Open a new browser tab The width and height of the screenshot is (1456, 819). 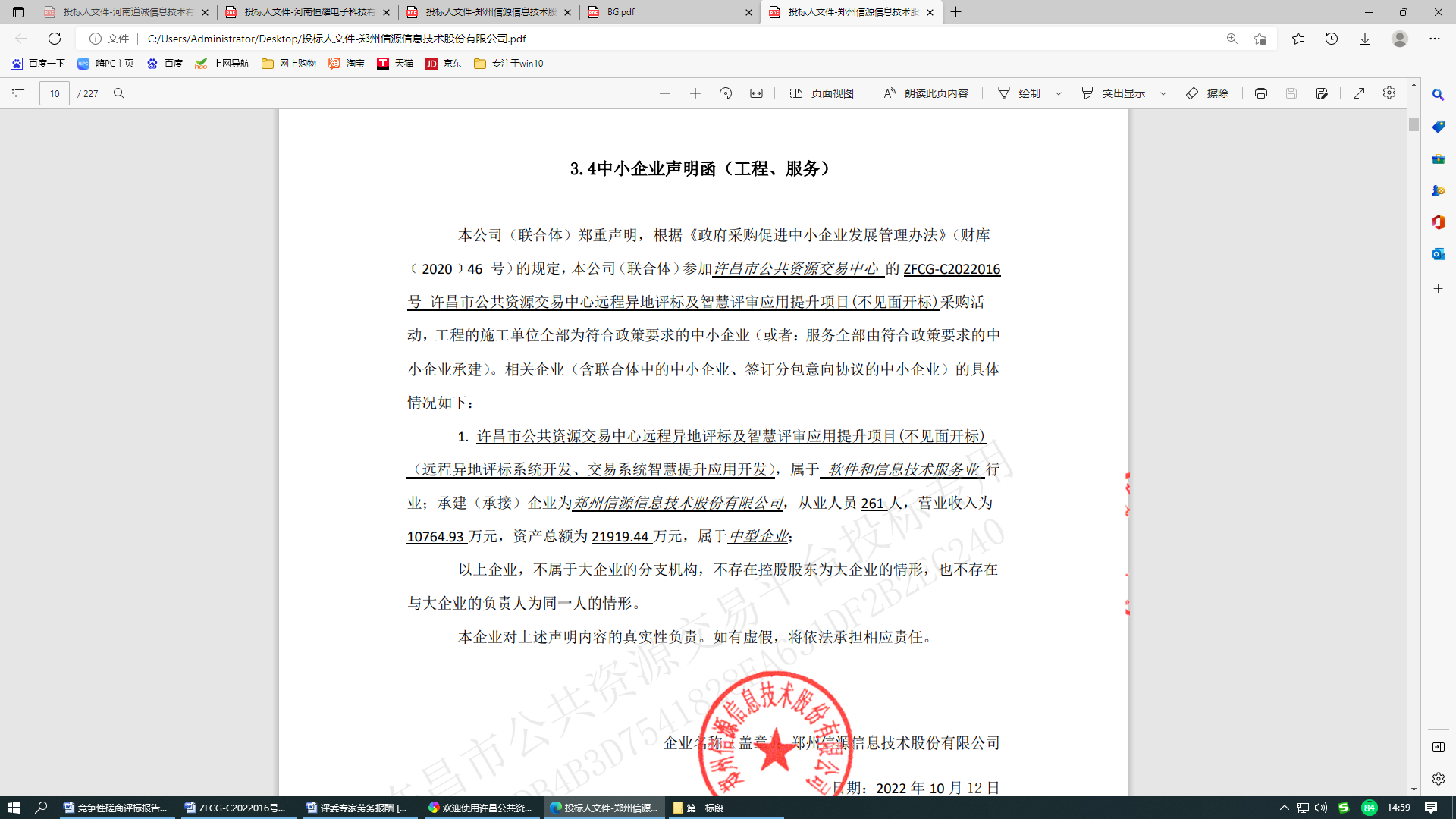point(956,12)
